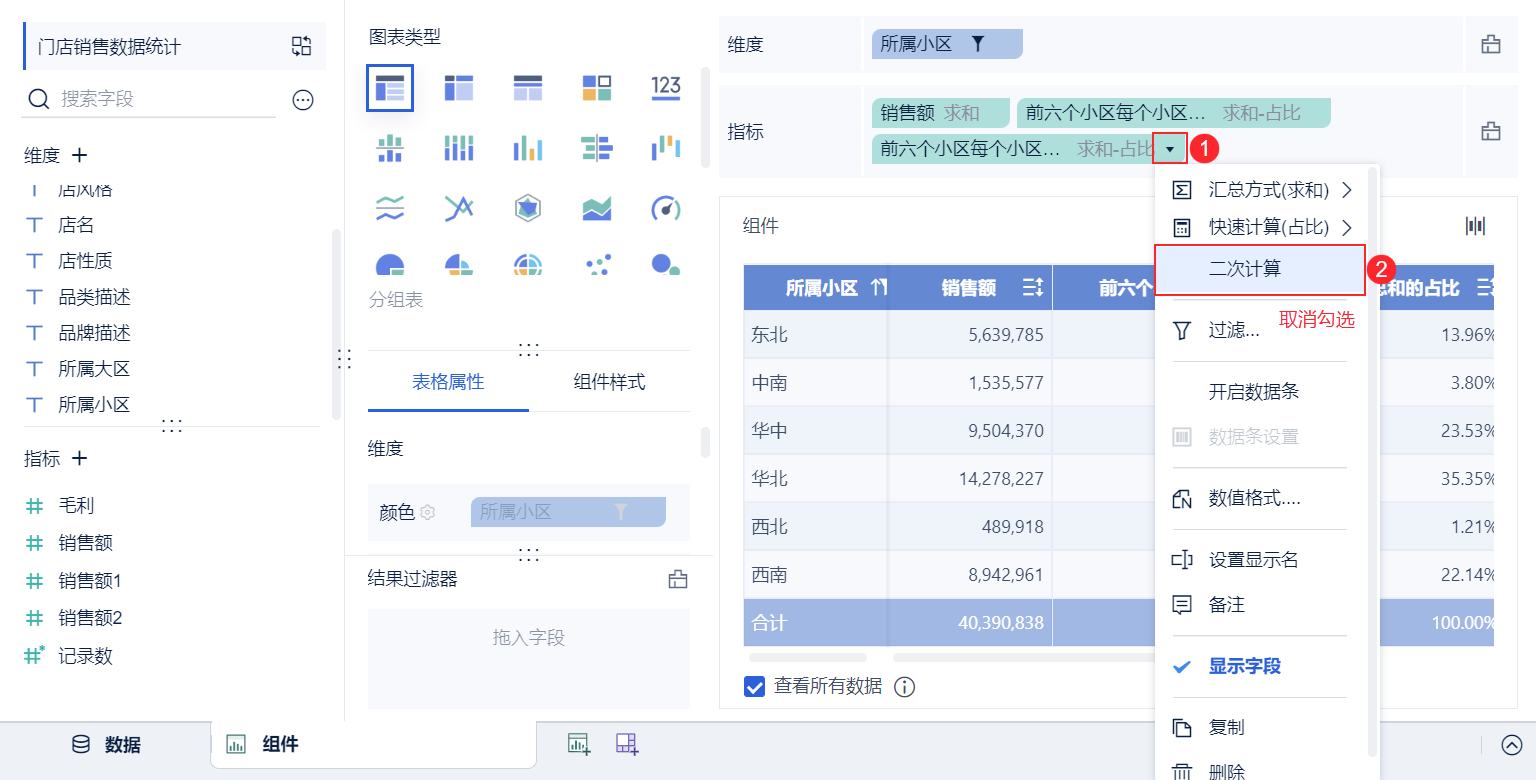Choose the multi-series crossing line chart icon
Screen dimensions: 1536x780
pyautogui.click(x=458, y=208)
